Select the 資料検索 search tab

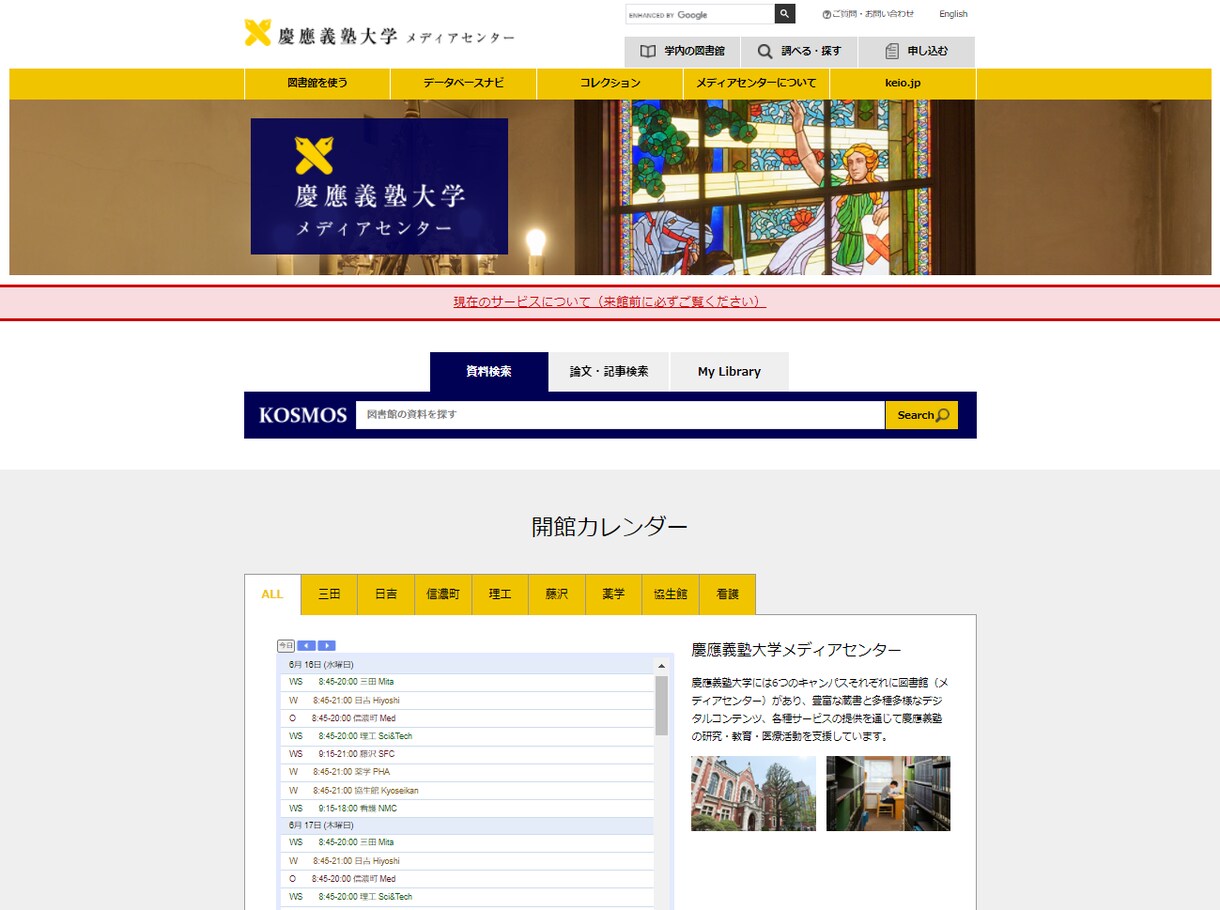click(489, 371)
